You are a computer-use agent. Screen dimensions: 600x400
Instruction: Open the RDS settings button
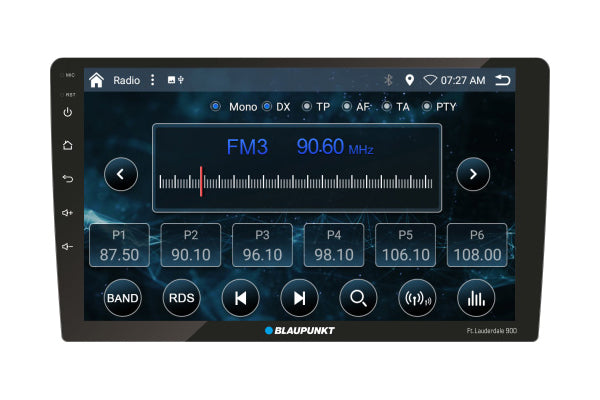[181, 298]
